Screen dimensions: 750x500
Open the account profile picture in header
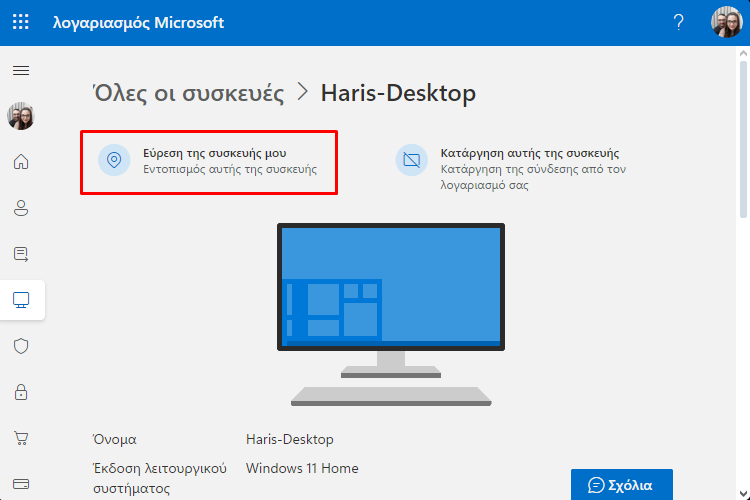click(727, 22)
